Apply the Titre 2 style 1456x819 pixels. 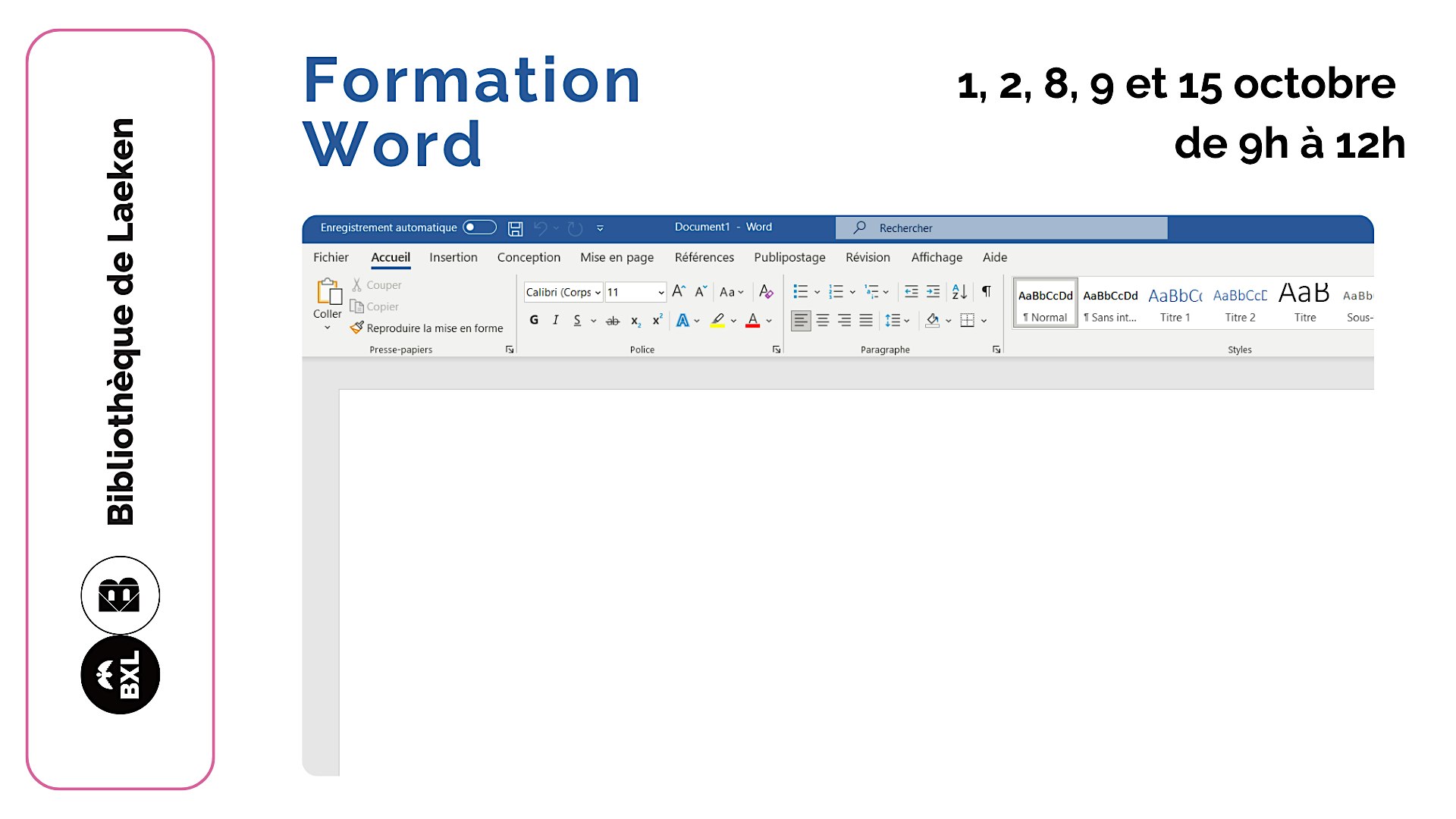click(1240, 303)
